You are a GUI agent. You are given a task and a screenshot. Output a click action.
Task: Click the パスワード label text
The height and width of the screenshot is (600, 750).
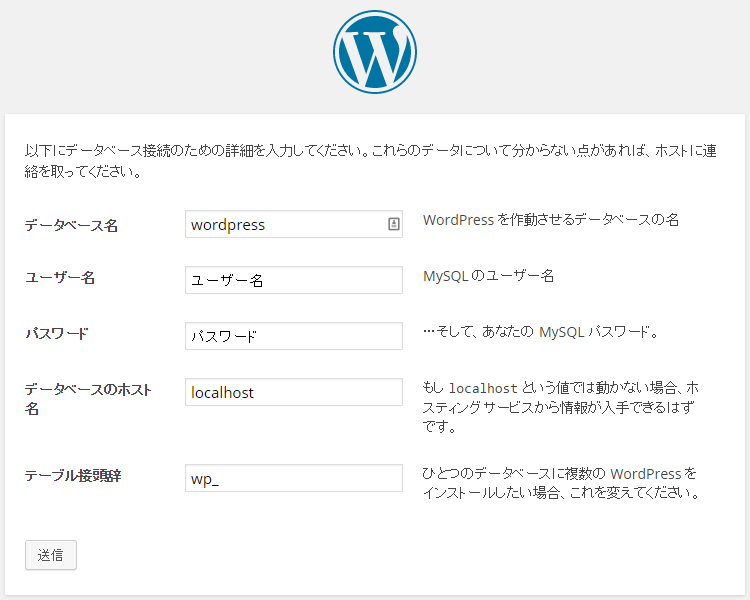coord(57,333)
